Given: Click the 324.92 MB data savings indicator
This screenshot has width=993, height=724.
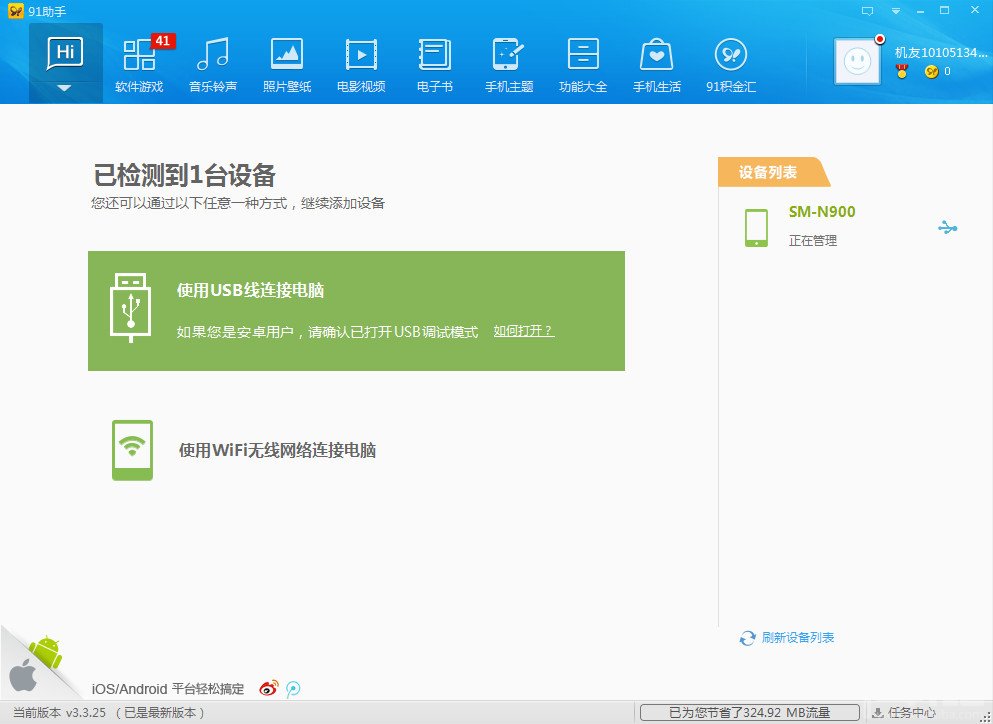Looking at the screenshot, I should tap(753, 712).
